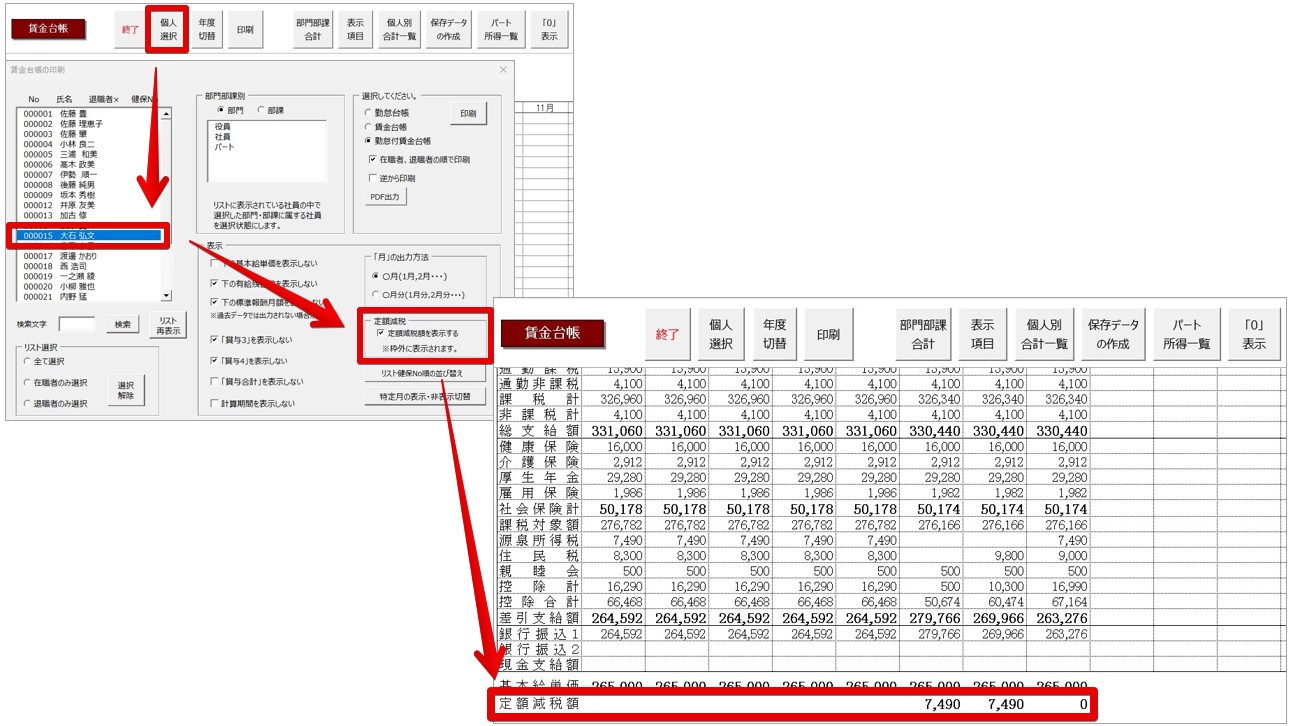
Task: Choose ○月分(1月分,2月分…) output method
Action: pos(376,295)
